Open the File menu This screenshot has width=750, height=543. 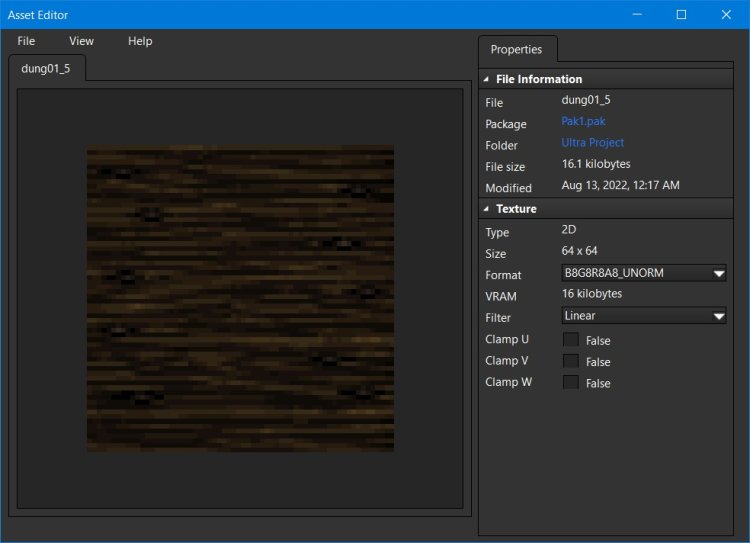coord(26,41)
